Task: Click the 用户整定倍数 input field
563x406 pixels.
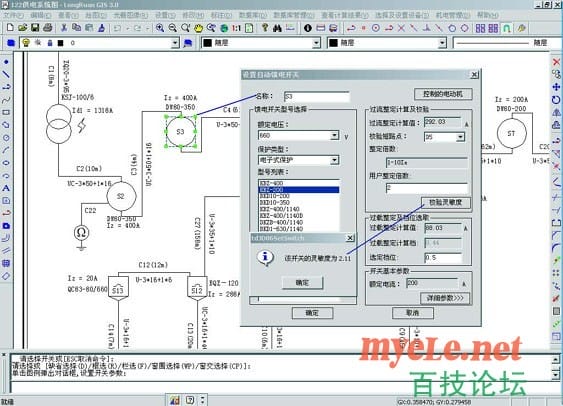Action: point(427,188)
